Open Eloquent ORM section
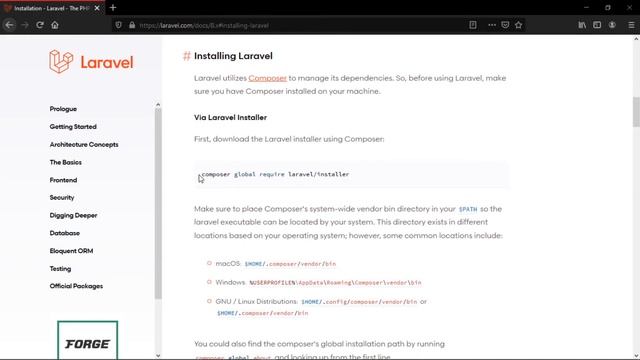This screenshot has width=640, height=360. pyautogui.click(x=71, y=251)
